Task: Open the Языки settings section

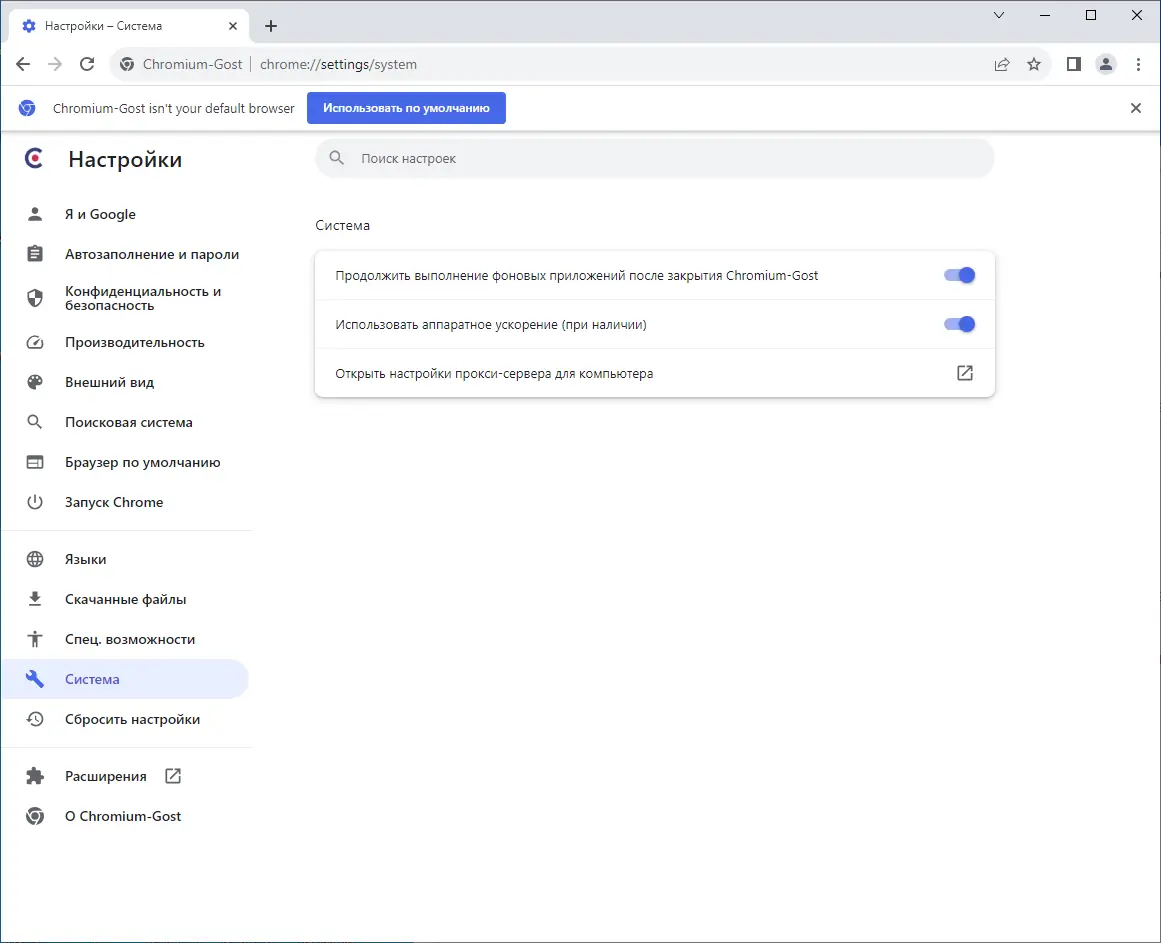Action: [85, 559]
